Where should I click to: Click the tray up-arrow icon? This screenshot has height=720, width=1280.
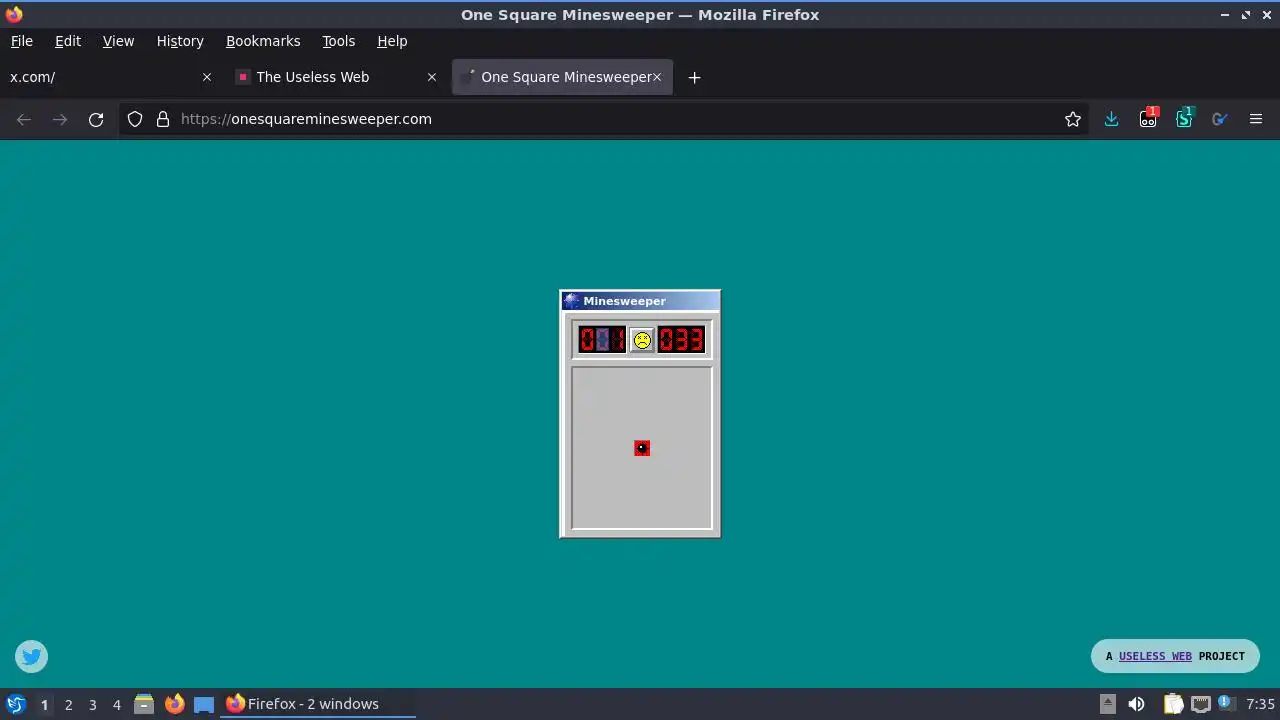tap(1108, 704)
